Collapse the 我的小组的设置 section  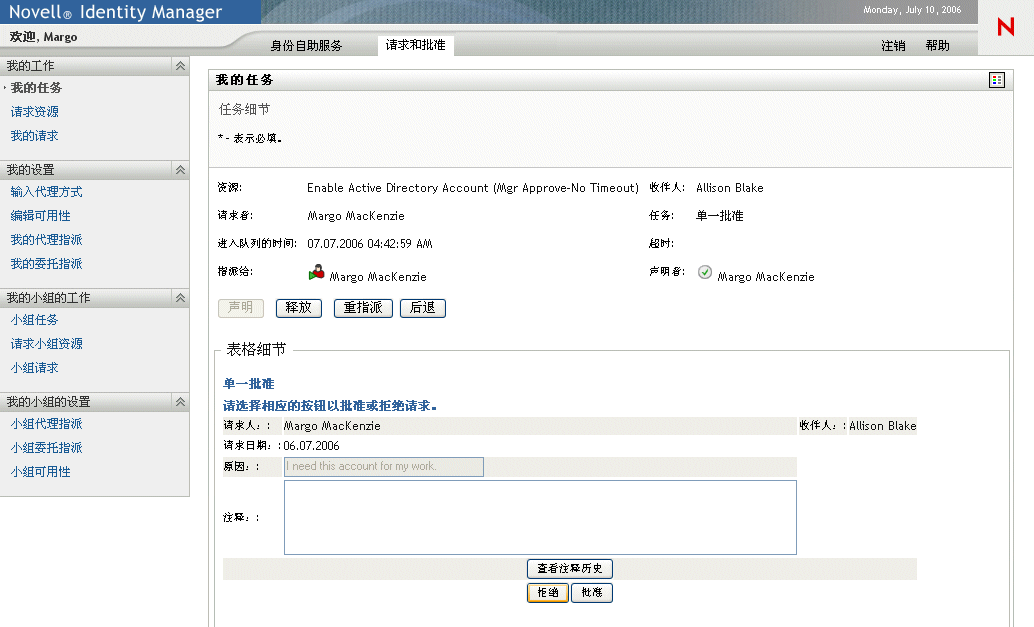point(180,402)
